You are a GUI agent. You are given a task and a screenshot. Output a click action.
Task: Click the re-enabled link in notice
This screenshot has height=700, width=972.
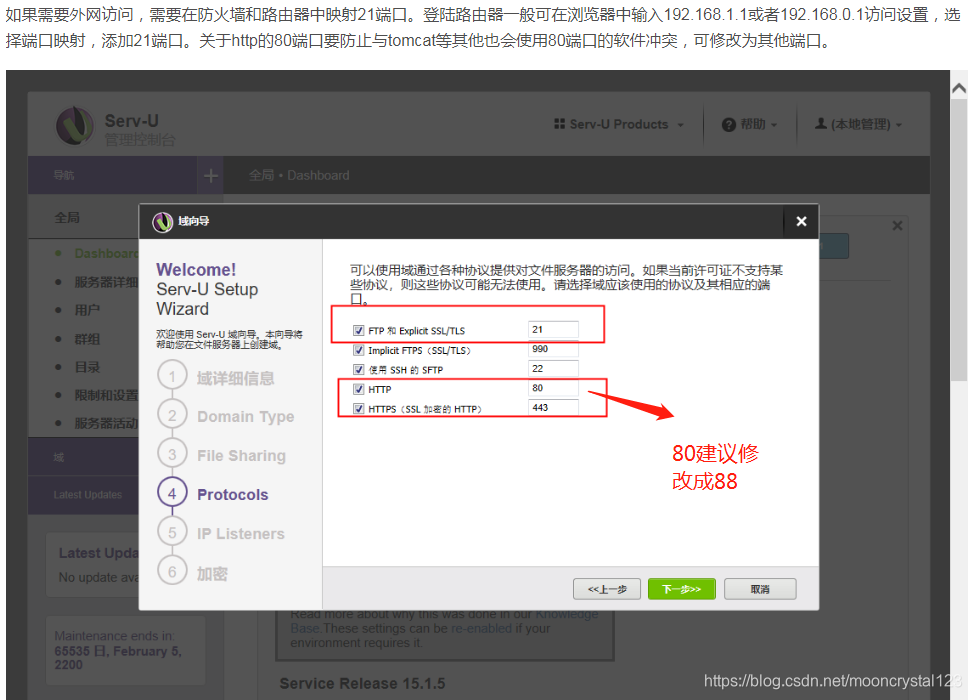pyautogui.click(x=481, y=628)
